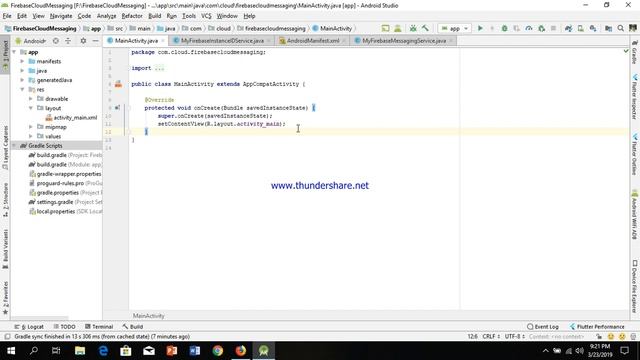Image resolution: width=640 pixels, height=360 pixels.
Task: Start debugging with the Debug bug icon
Action: (504, 29)
